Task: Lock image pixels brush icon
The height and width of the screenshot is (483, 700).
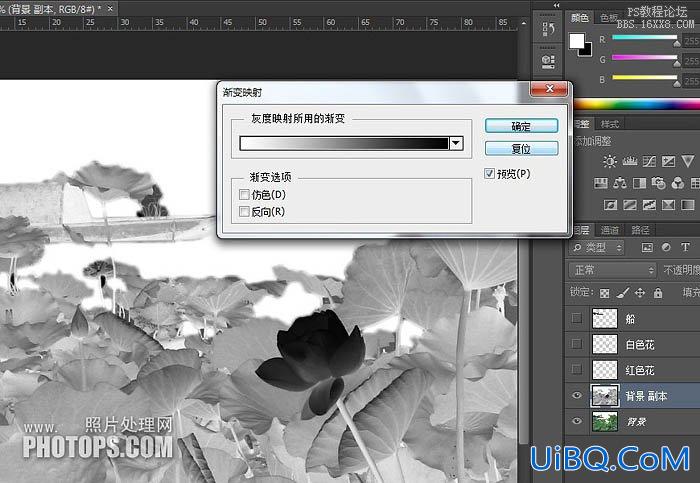Action: (x=622, y=293)
